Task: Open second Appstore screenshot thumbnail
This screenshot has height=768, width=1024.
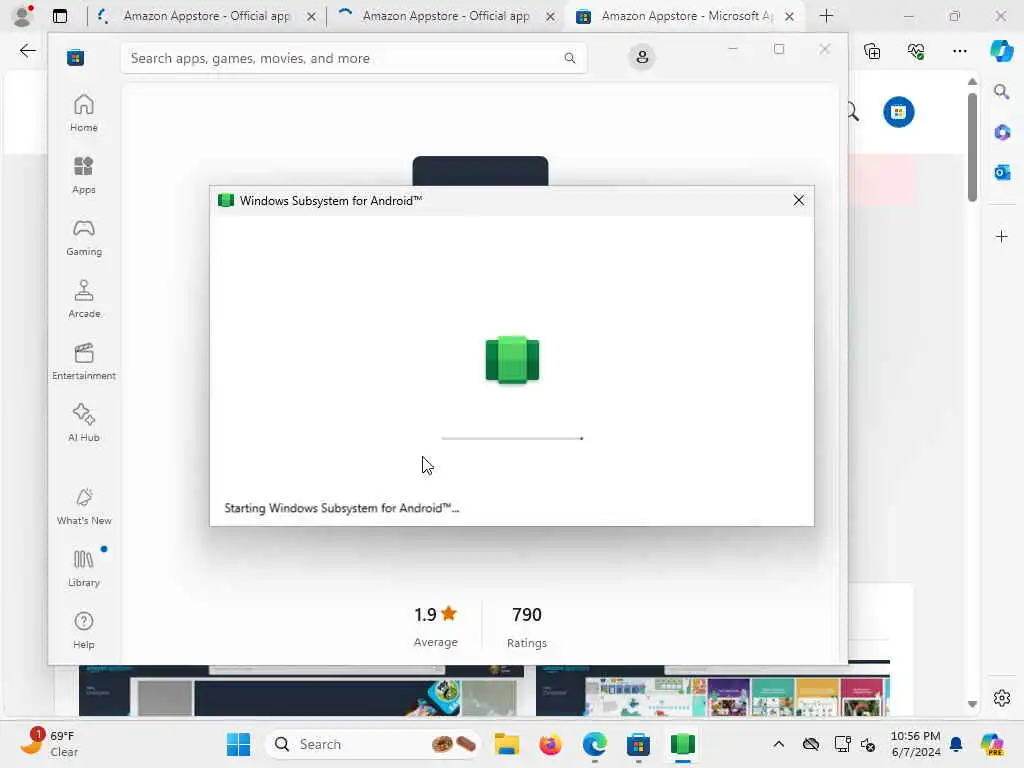Action: click(x=712, y=690)
